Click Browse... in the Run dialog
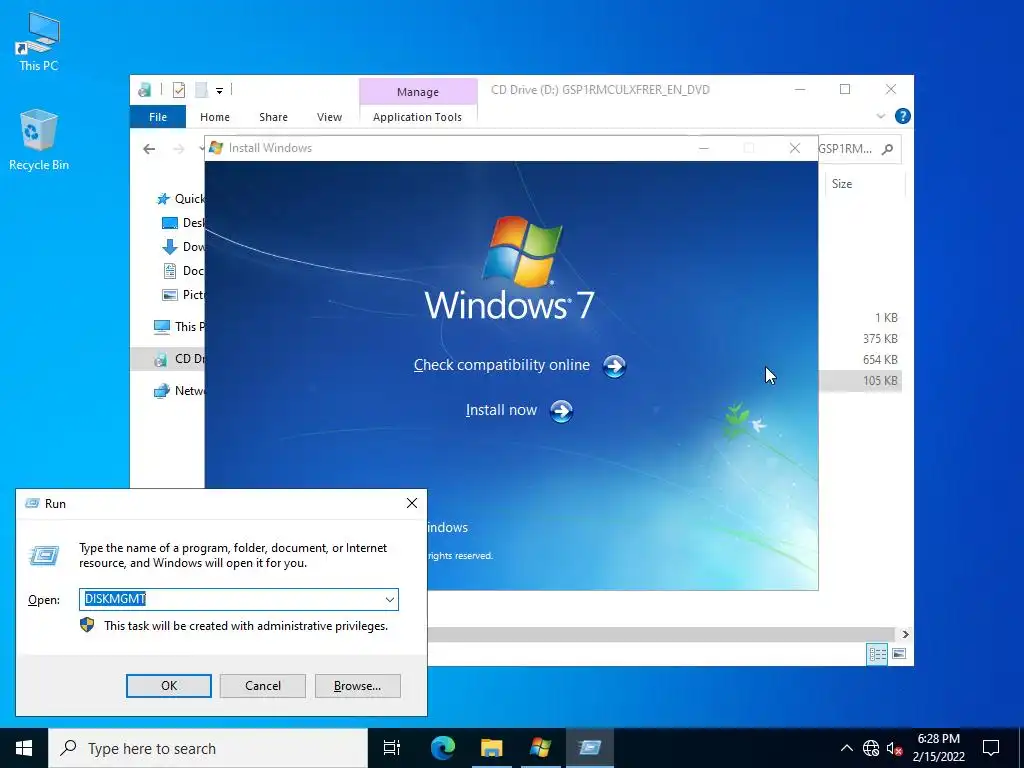Screen dimensions: 1024x768 pos(357,686)
